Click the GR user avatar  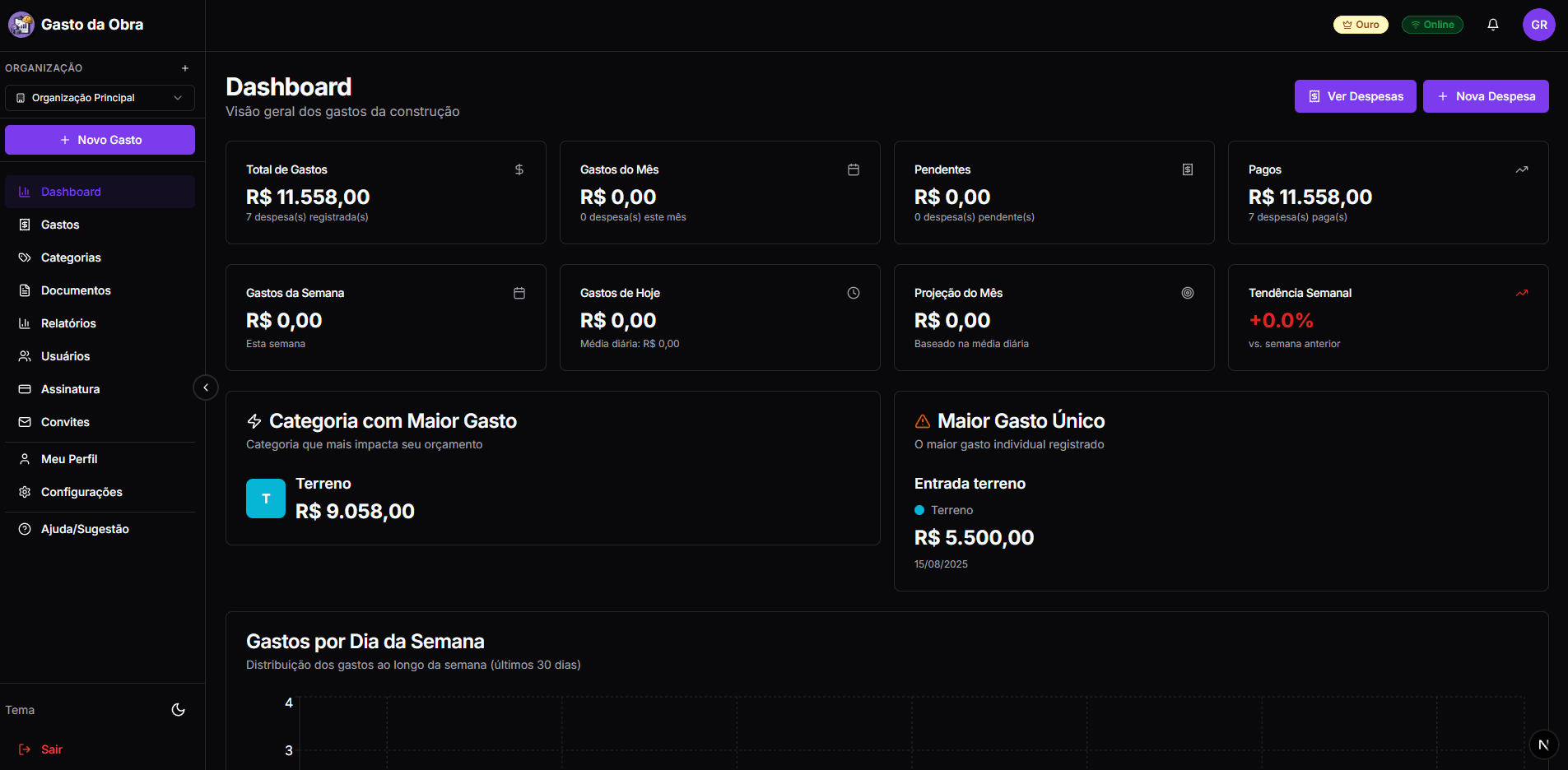(1538, 24)
